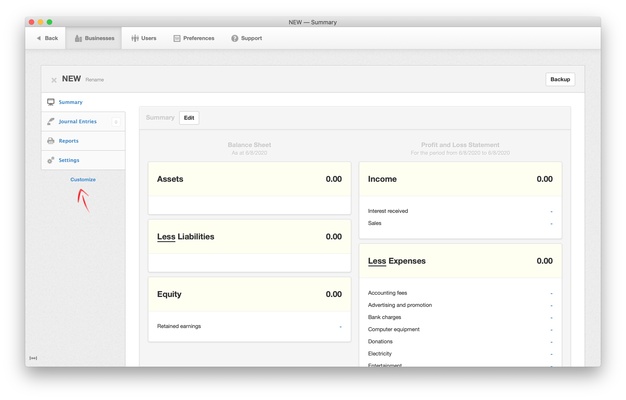
Task: Open the Preferences tab
Action: tap(194, 38)
